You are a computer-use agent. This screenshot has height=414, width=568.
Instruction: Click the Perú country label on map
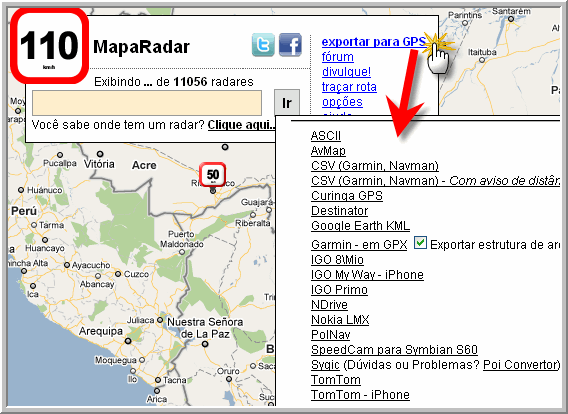point(24,211)
